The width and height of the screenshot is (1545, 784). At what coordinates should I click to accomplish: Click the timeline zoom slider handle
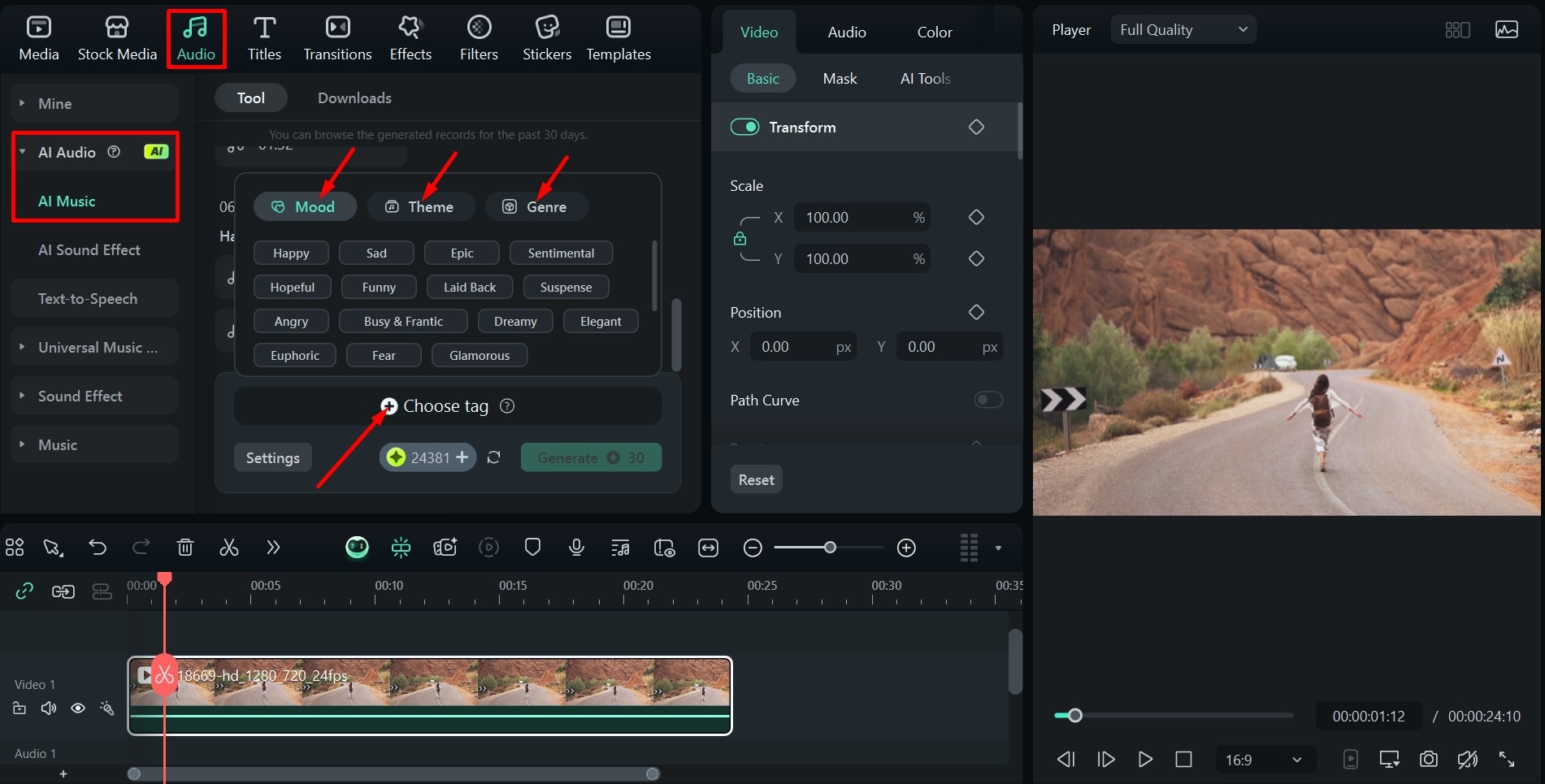[x=830, y=548]
